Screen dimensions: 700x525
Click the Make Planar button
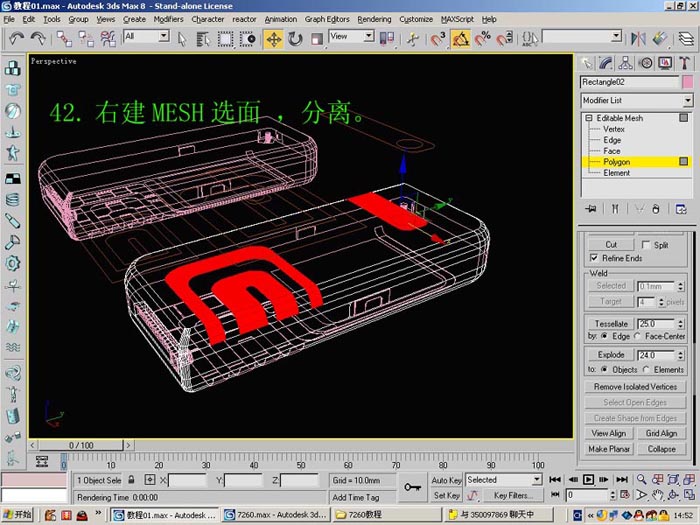coord(609,449)
